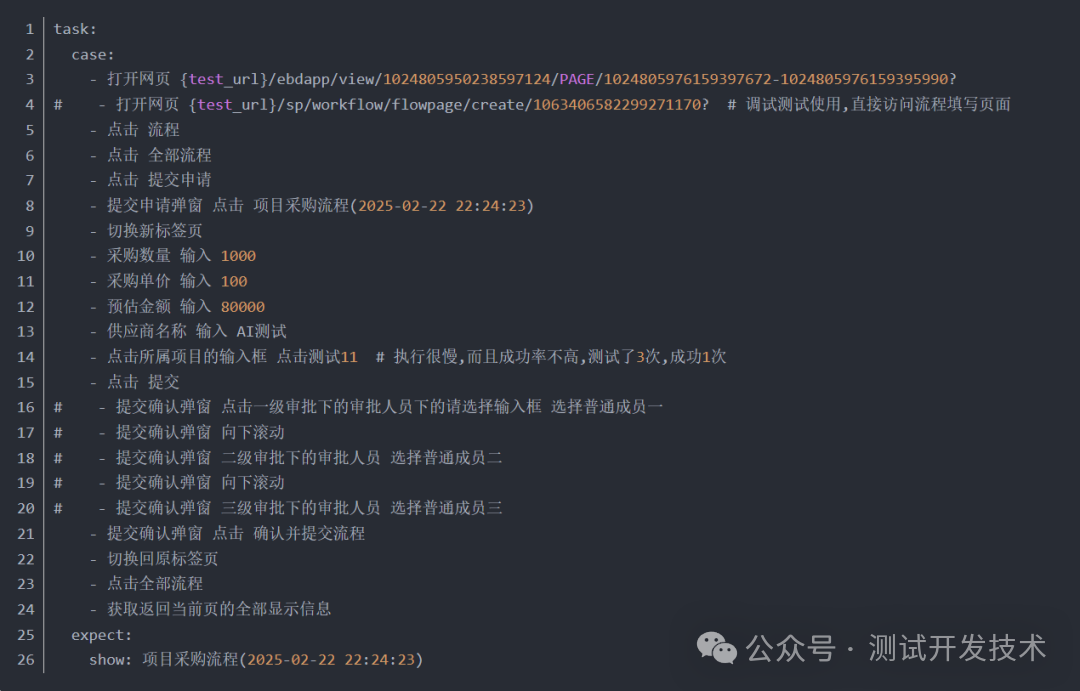Click the comment '调试测试使用,直接访问流程填写页面'
1080x691 pixels.
(878, 104)
